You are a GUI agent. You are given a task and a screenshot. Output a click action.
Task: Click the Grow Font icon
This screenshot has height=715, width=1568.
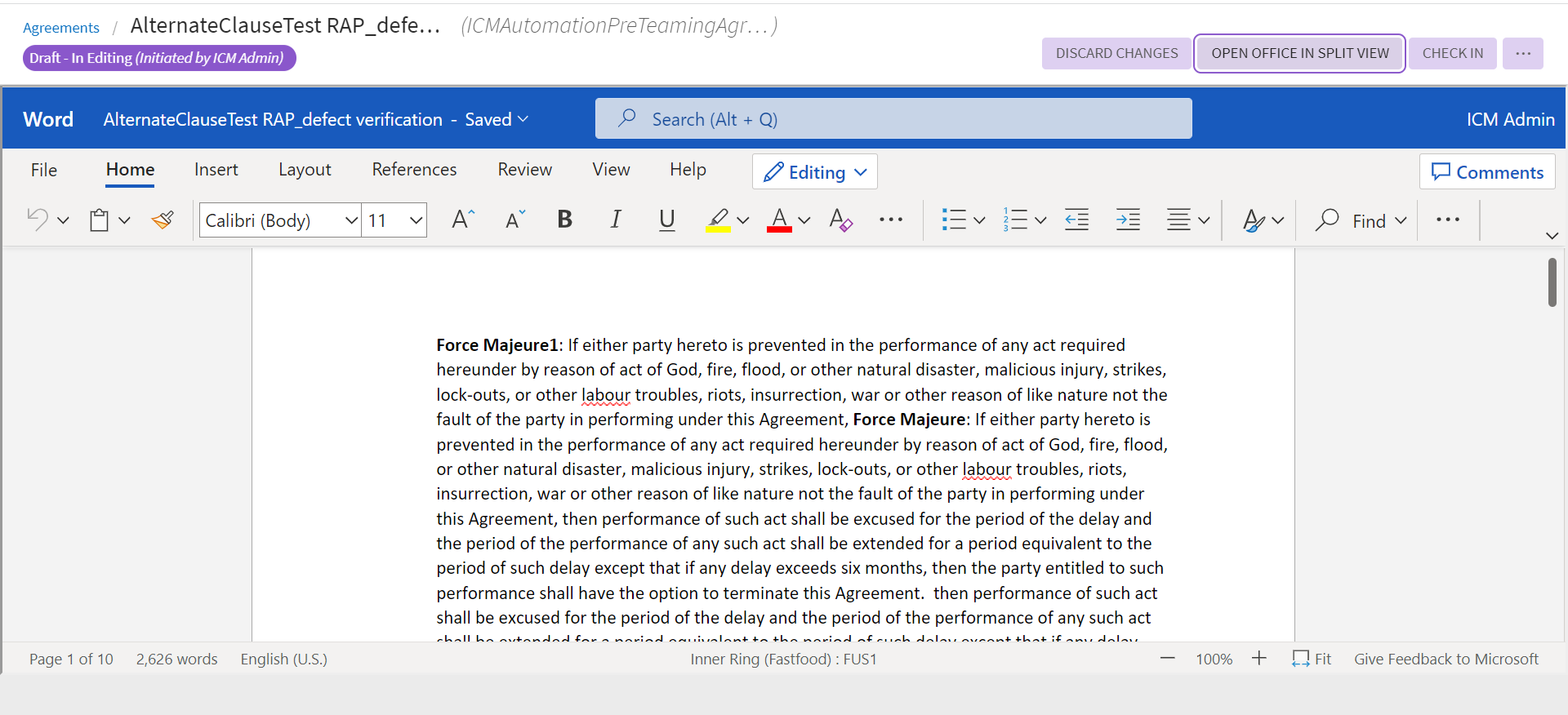(x=462, y=220)
